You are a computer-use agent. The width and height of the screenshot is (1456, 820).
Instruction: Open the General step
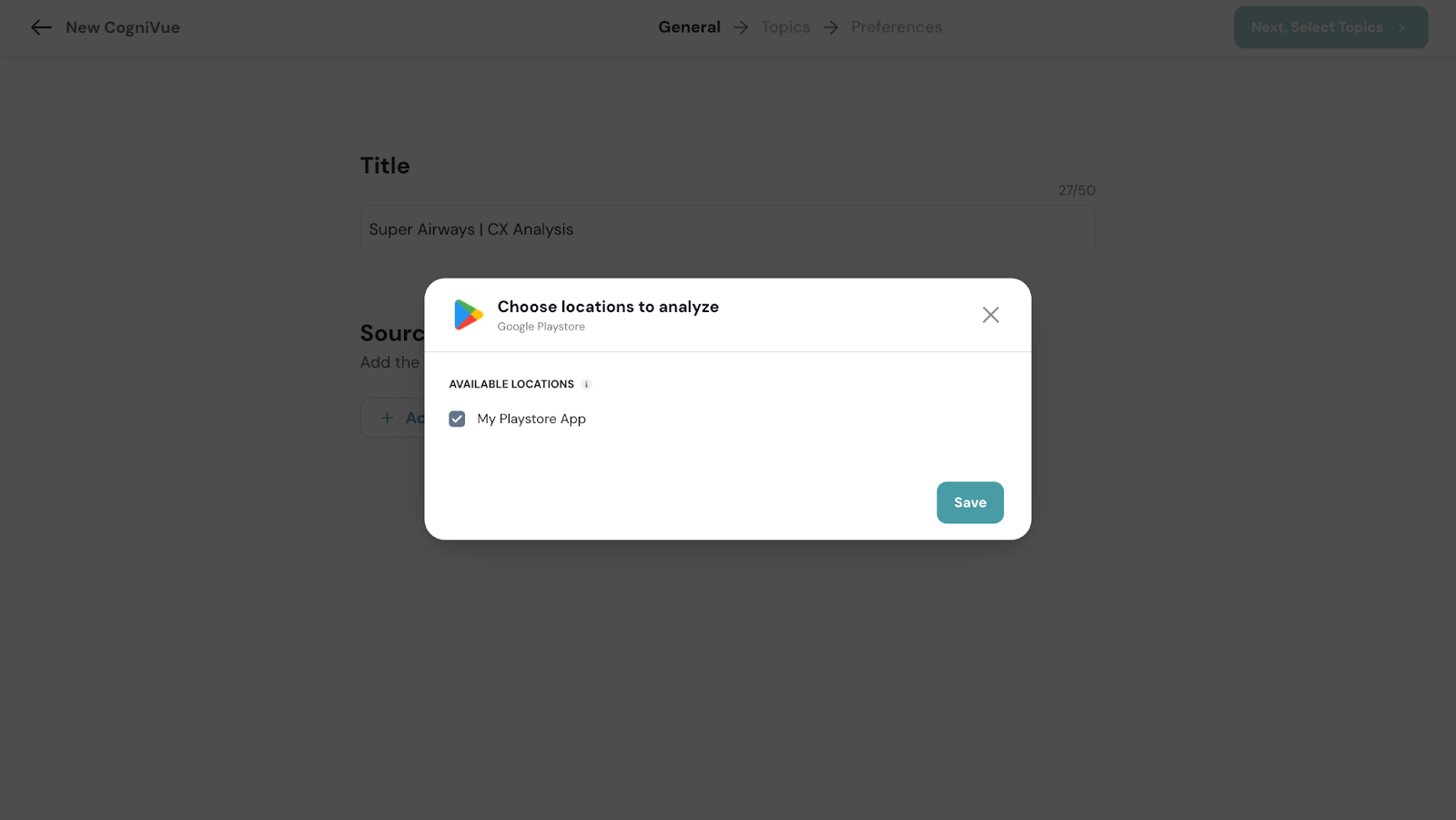click(x=689, y=27)
